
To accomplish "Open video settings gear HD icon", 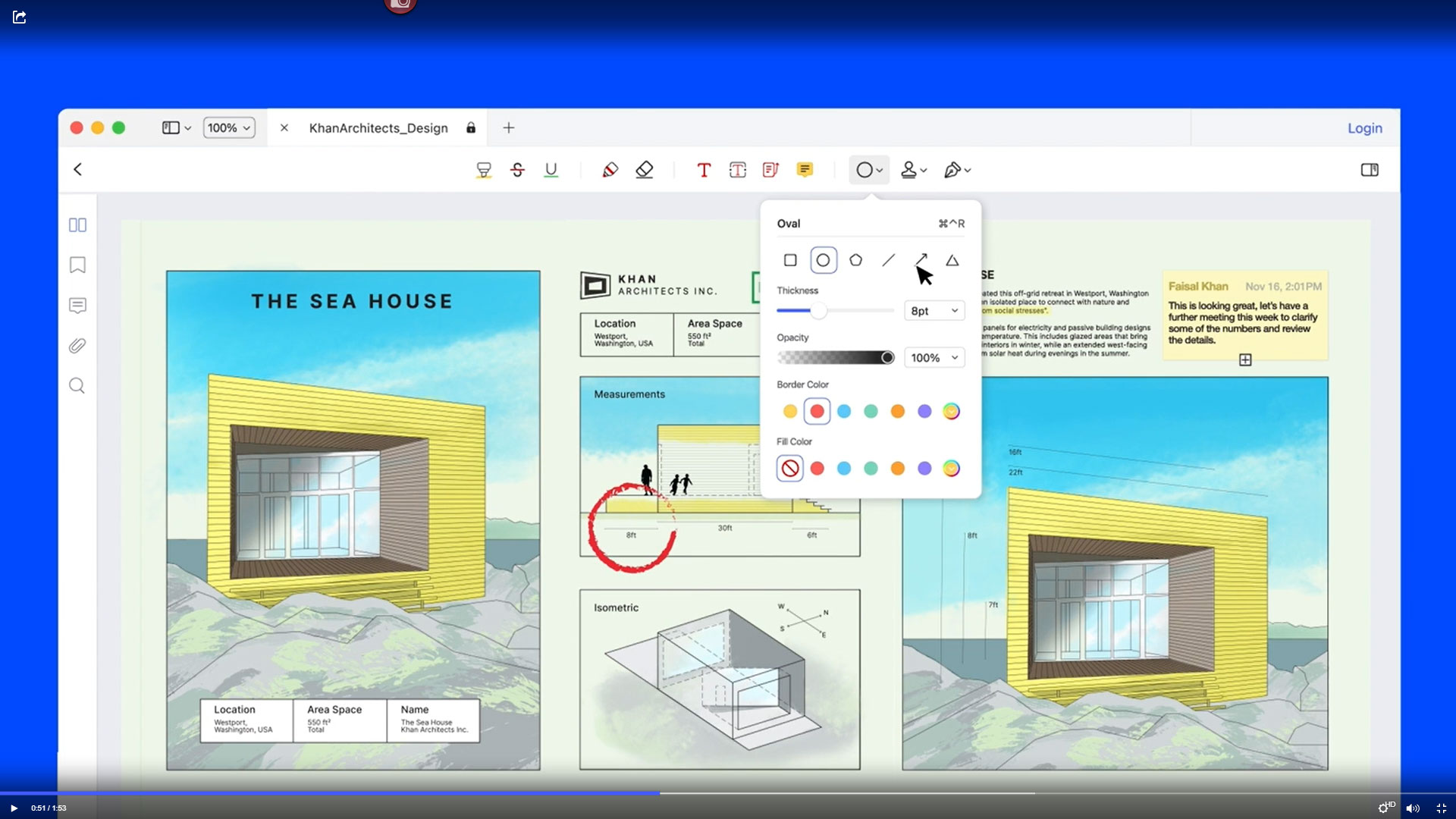I will pyautogui.click(x=1385, y=808).
